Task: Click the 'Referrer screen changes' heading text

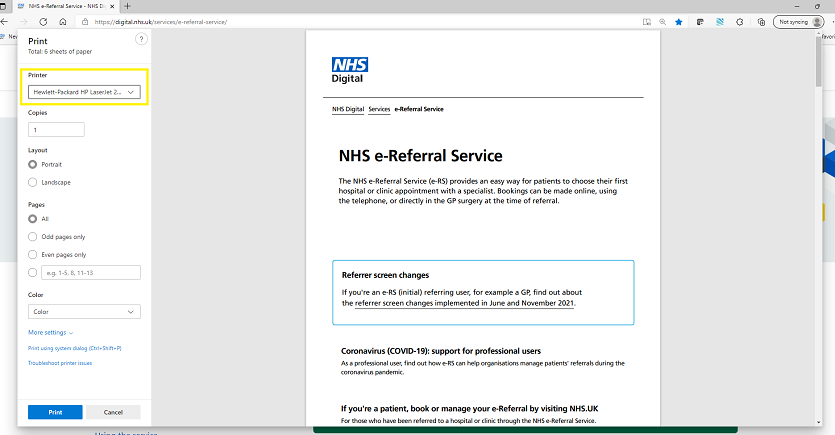Action: [386, 275]
